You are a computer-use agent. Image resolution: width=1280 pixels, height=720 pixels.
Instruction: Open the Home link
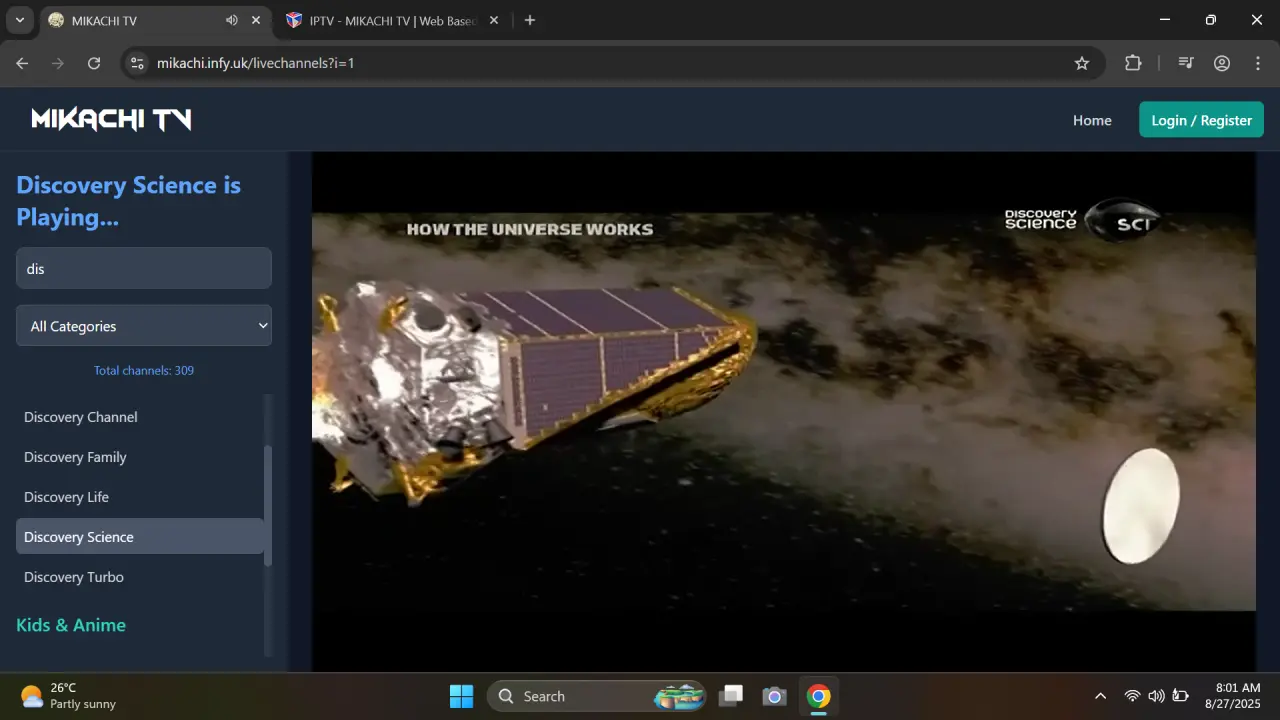click(1092, 120)
